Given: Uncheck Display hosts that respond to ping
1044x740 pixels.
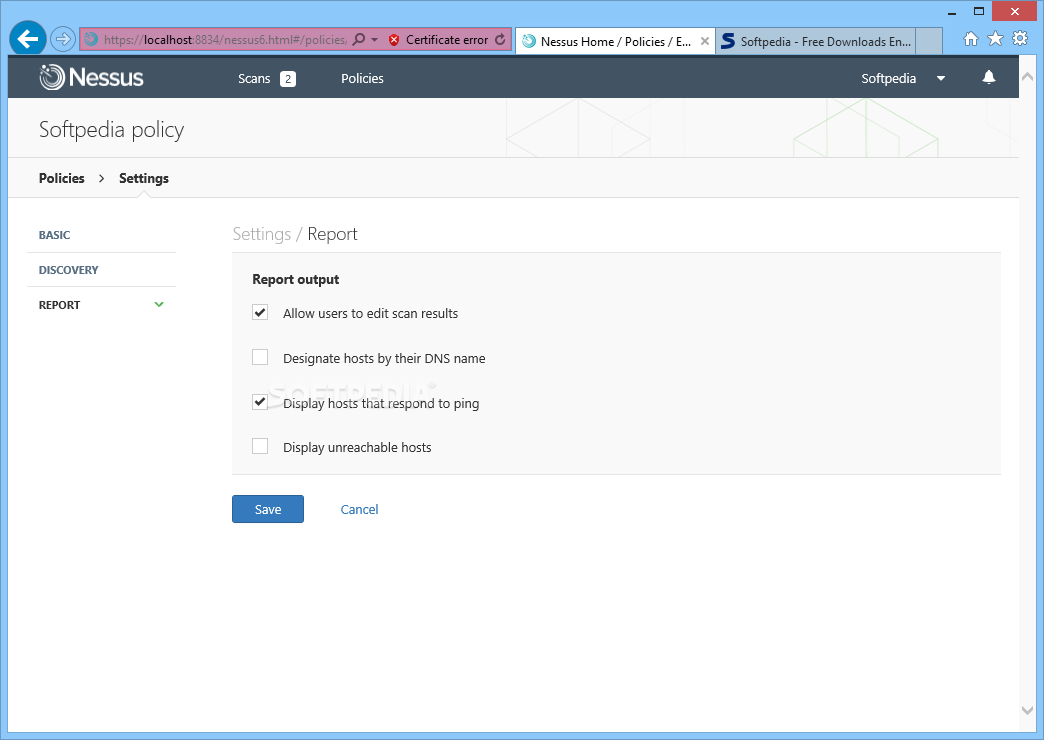Looking at the screenshot, I should (x=260, y=402).
